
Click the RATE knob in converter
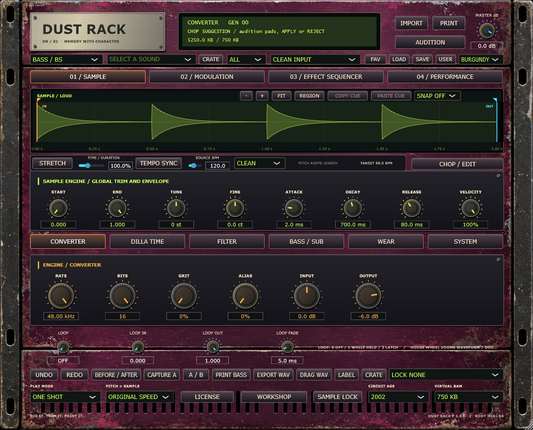[61, 296]
